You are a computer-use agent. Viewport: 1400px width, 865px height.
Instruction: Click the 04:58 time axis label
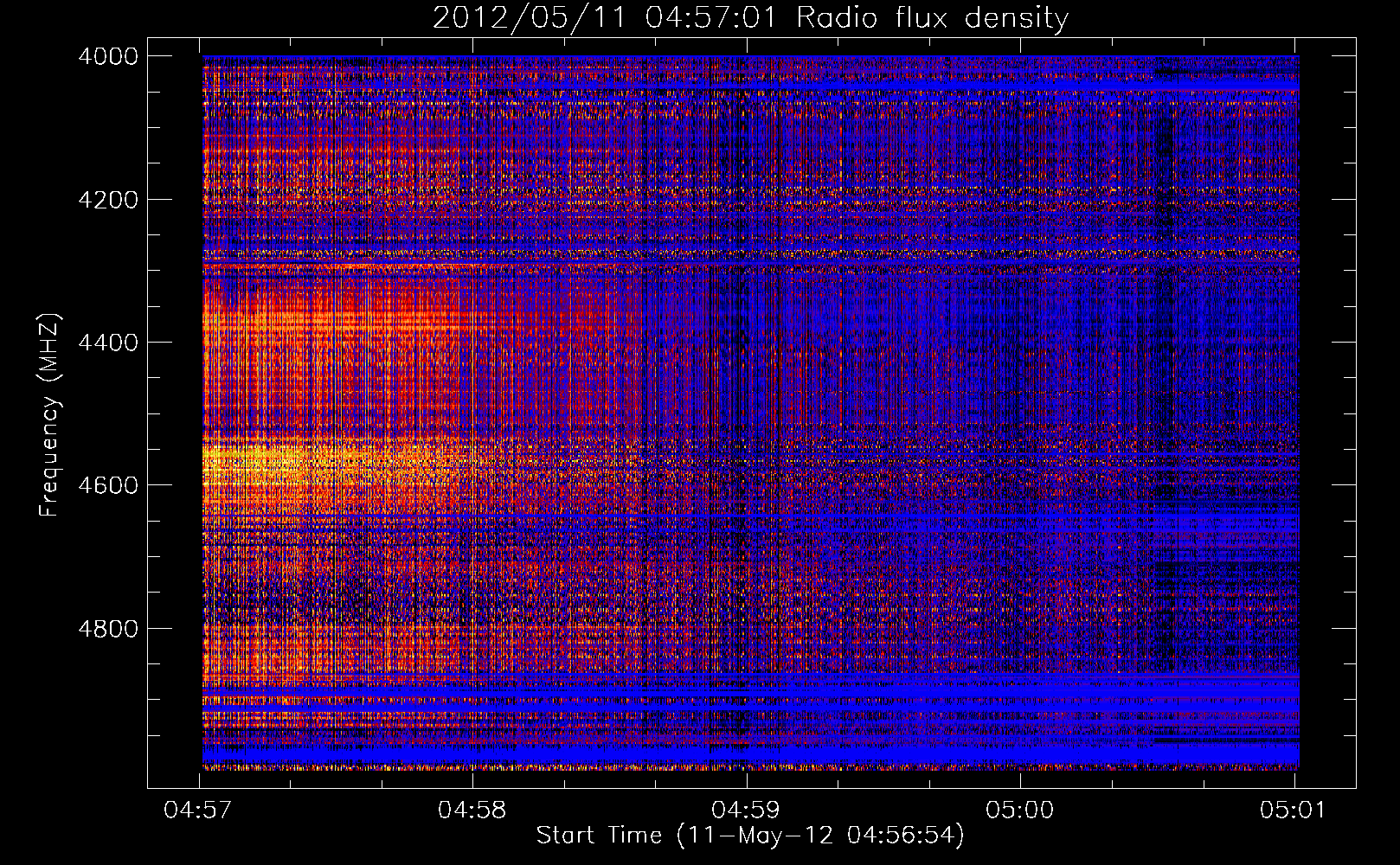click(x=472, y=810)
